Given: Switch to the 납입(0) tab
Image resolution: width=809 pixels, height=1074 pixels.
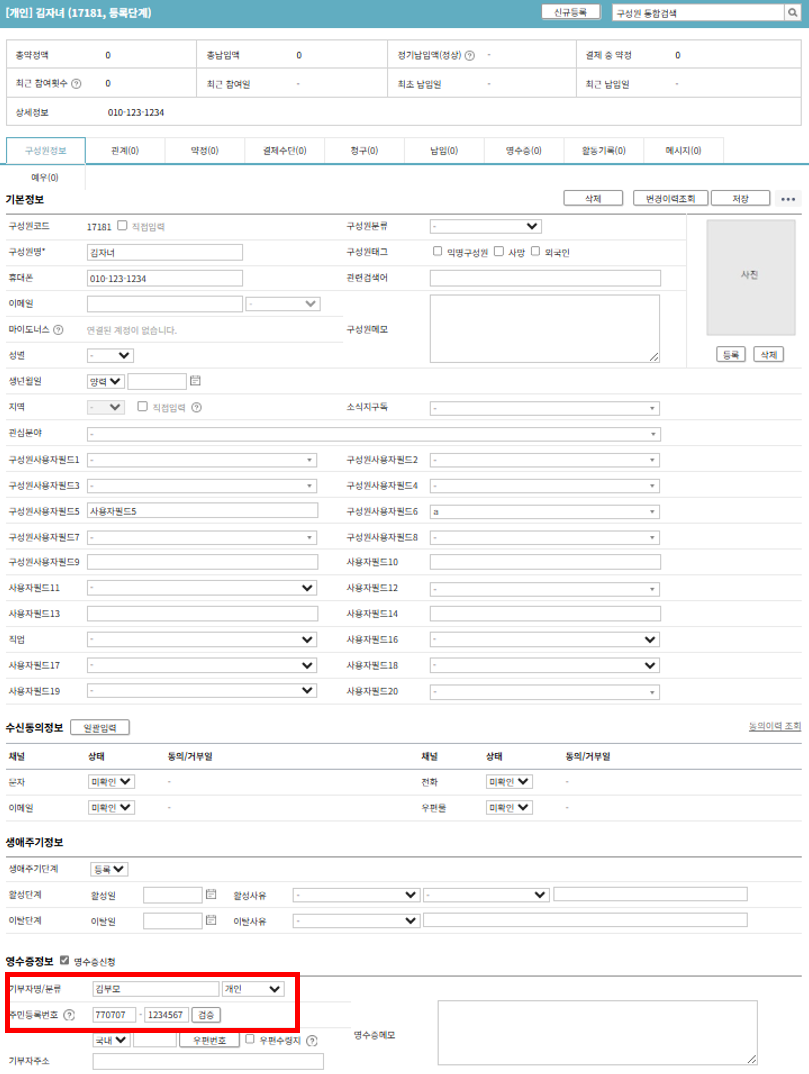Looking at the screenshot, I should 444,151.
